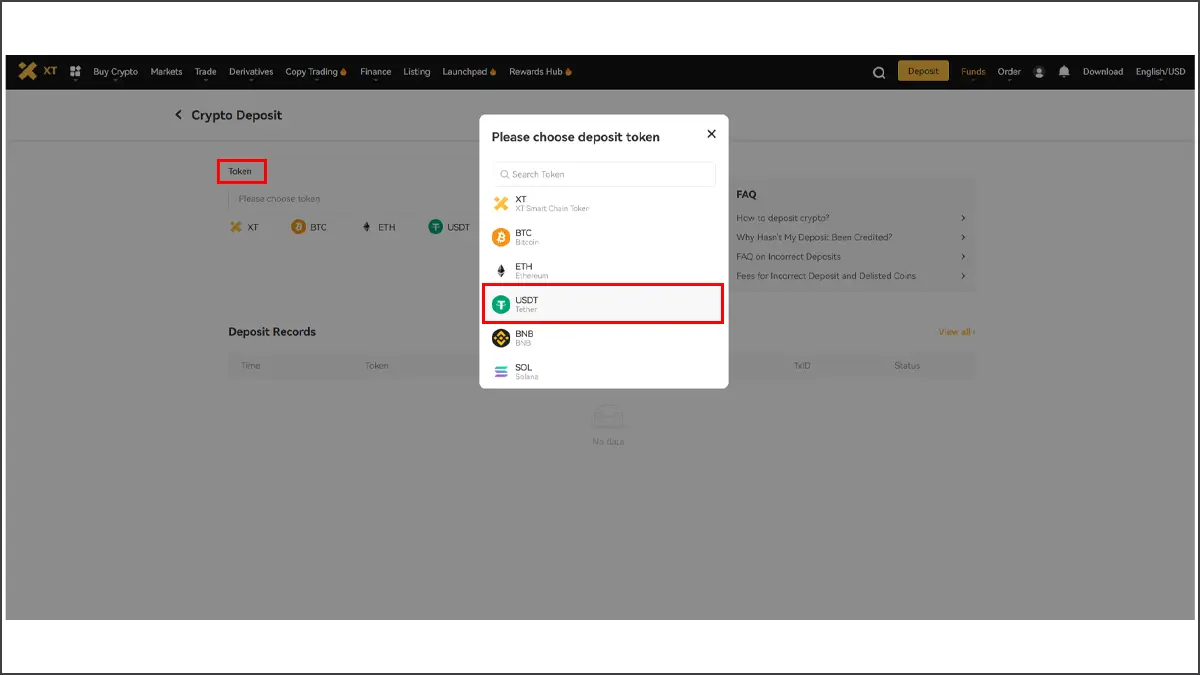This screenshot has height=675, width=1200.
Task: Click the XT logo in the header
Action: point(38,71)
